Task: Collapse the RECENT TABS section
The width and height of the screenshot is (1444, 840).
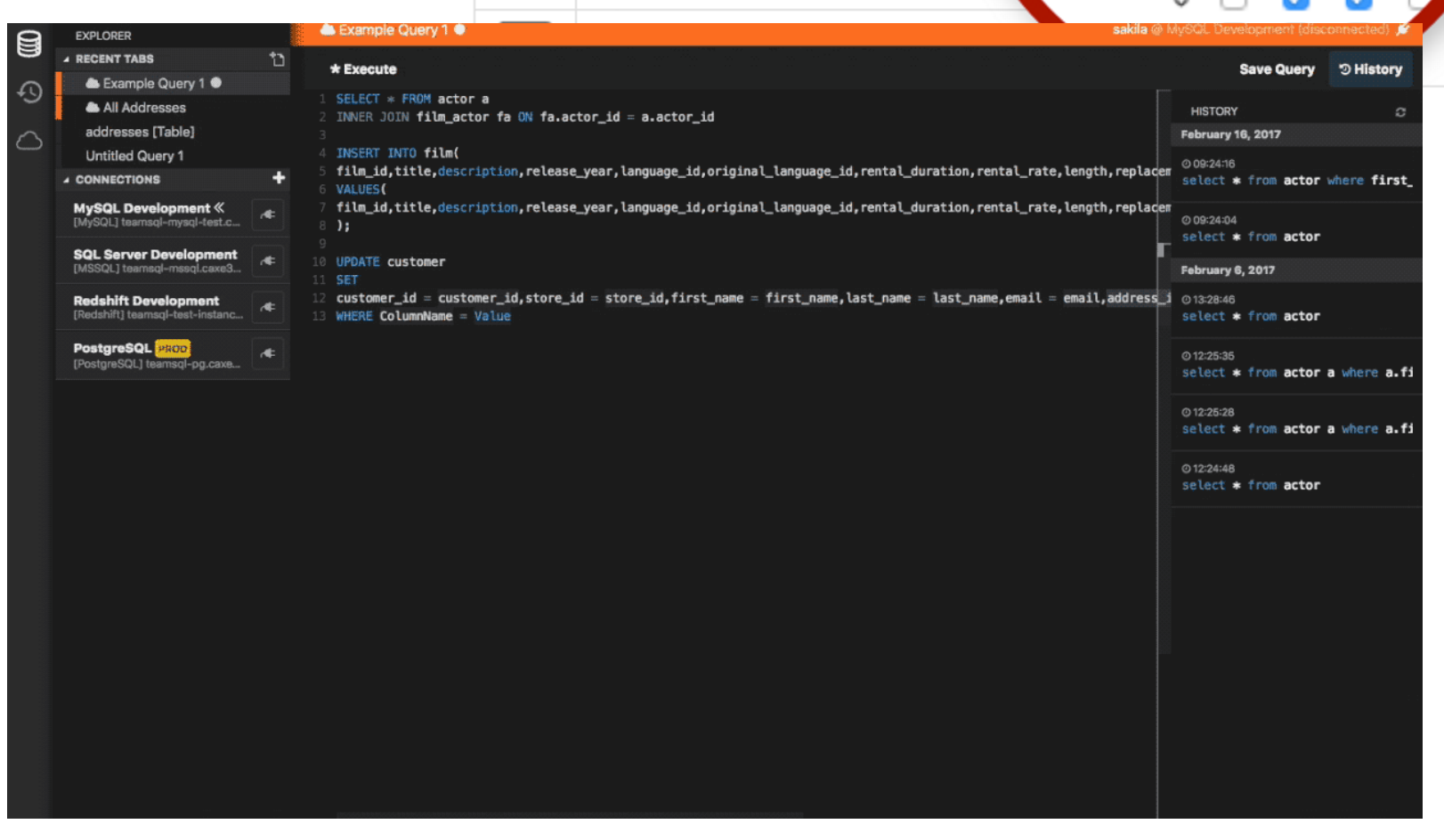Action: (66, 59)
